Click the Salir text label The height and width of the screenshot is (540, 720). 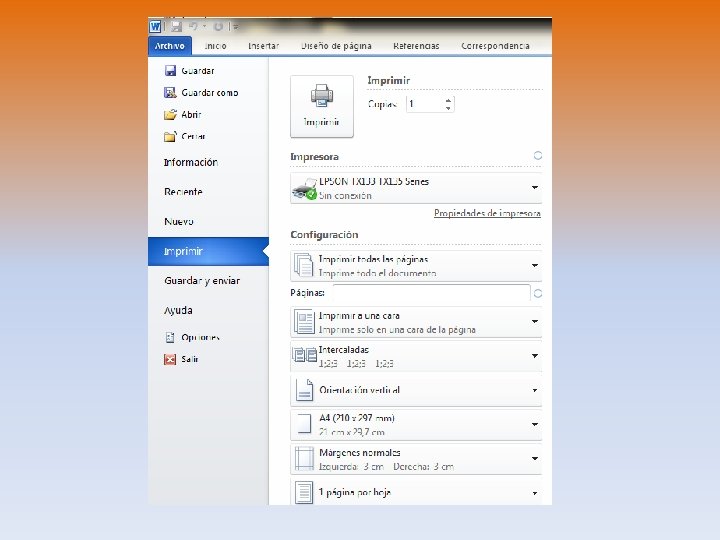(190, 359)
